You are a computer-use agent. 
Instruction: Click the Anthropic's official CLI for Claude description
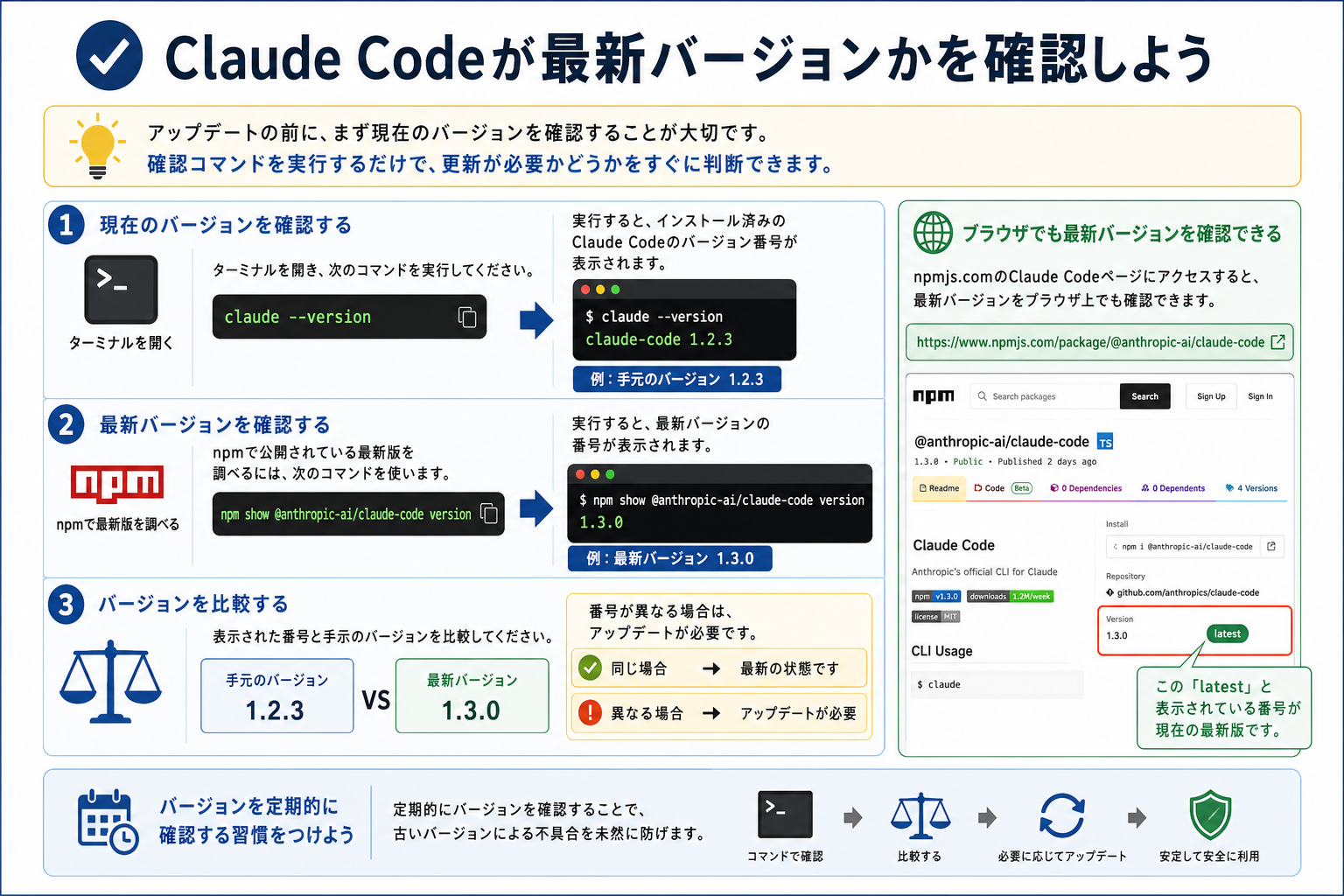[x=984, y=571]
